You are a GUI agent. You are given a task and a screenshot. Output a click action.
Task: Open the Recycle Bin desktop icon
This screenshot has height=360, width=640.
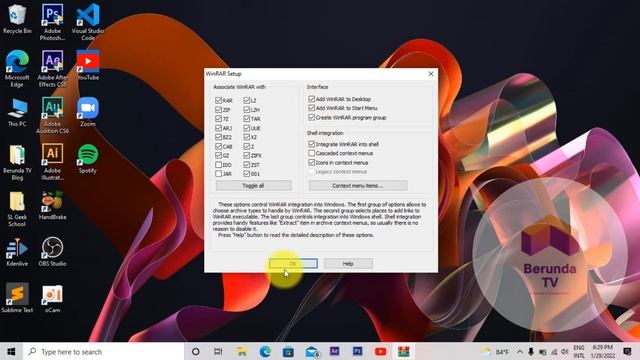17,19
